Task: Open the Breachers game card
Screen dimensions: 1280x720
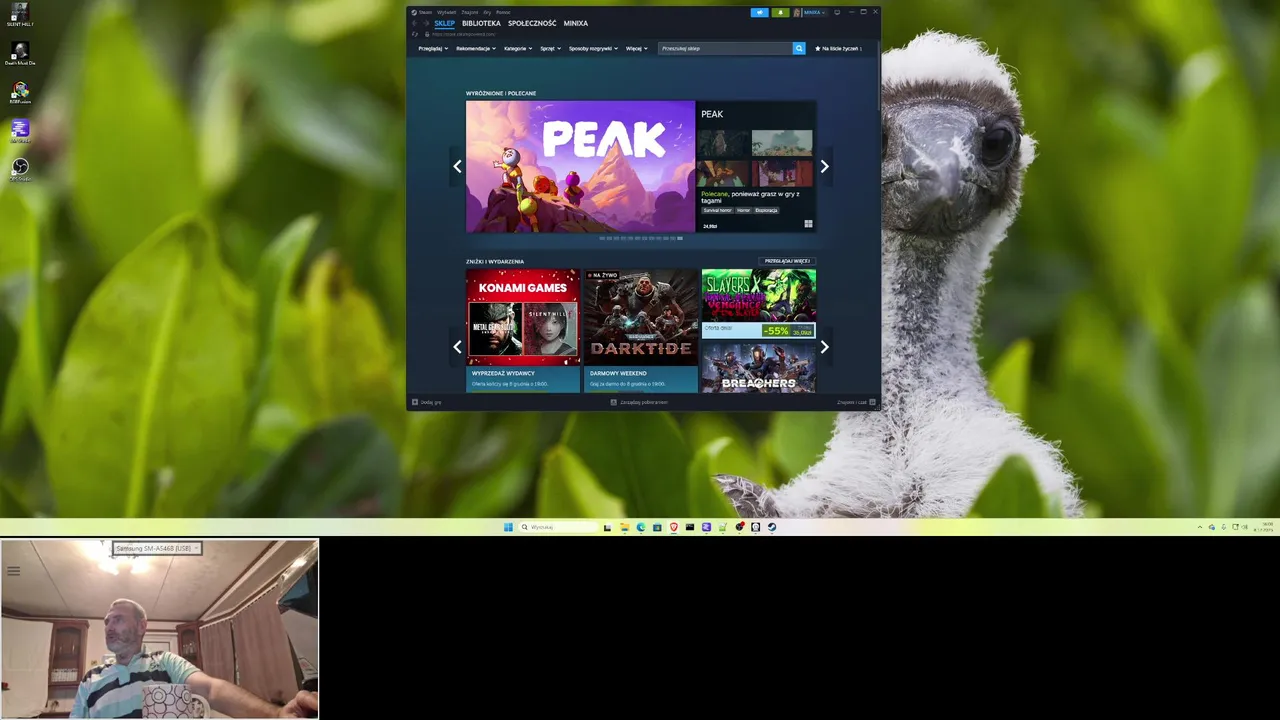Action: (759, 368)
